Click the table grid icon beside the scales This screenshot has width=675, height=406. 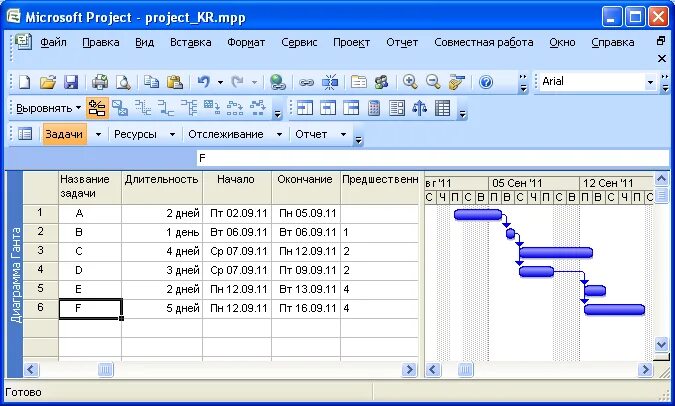click(x=443, y=108)
